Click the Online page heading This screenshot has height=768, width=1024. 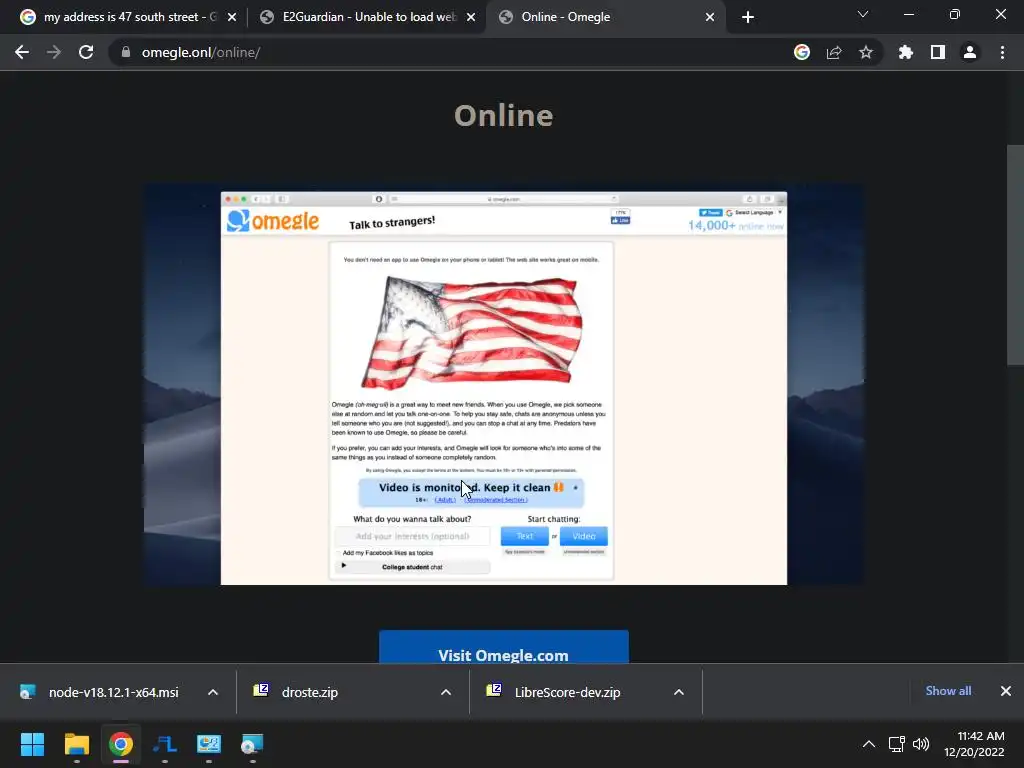coord(504,116)
